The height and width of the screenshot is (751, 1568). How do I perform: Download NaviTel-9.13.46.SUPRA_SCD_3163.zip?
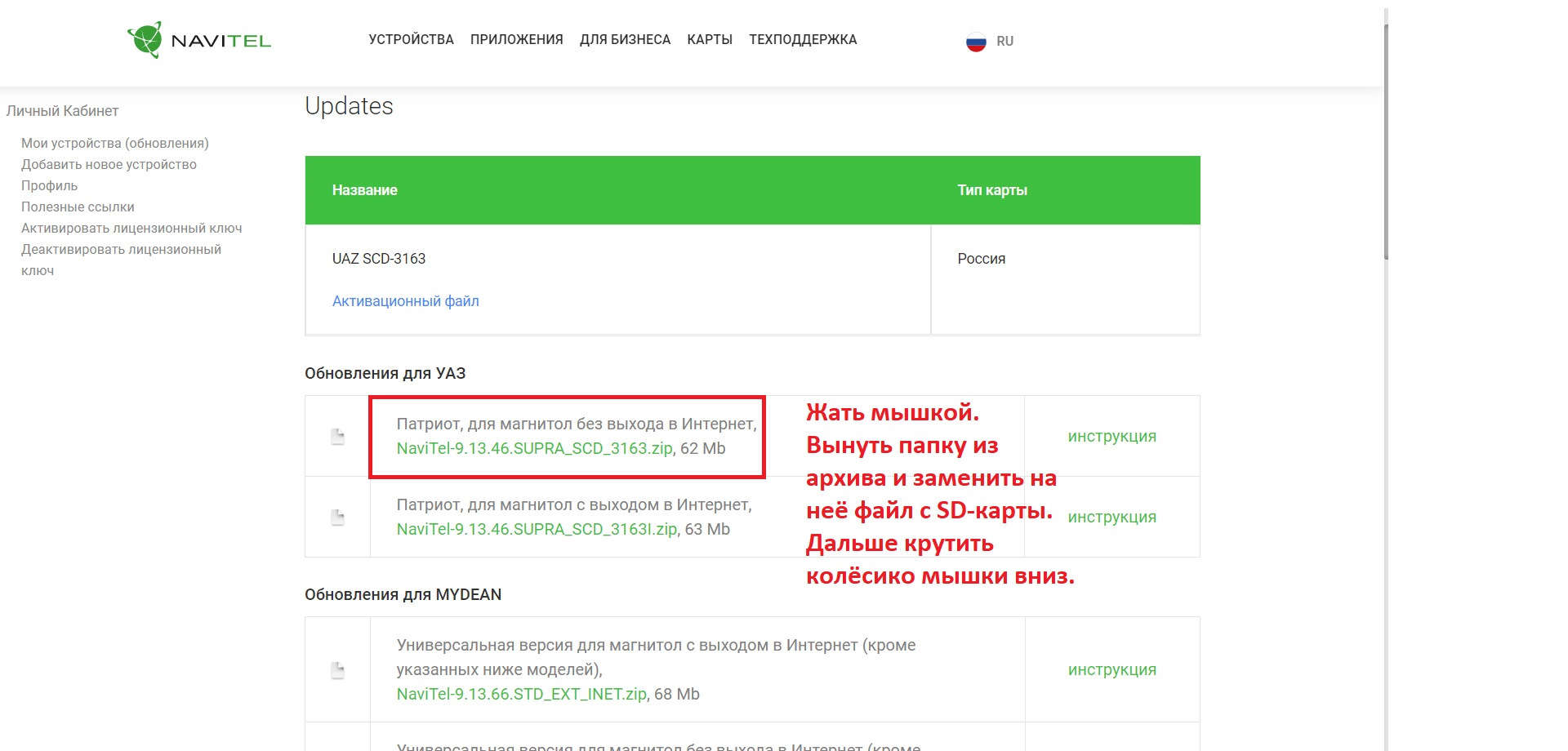[x=535, y=448]
